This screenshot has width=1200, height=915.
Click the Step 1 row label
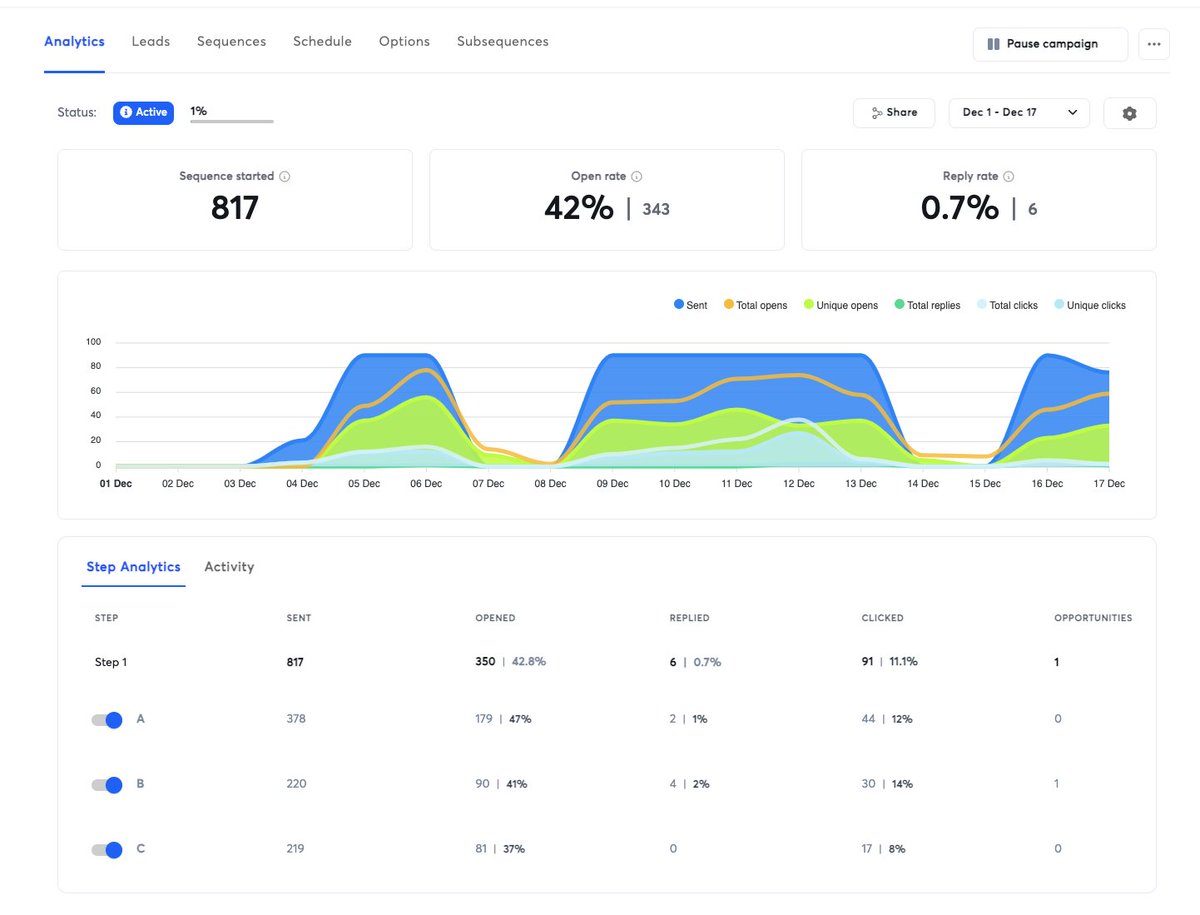coord(111,662)
